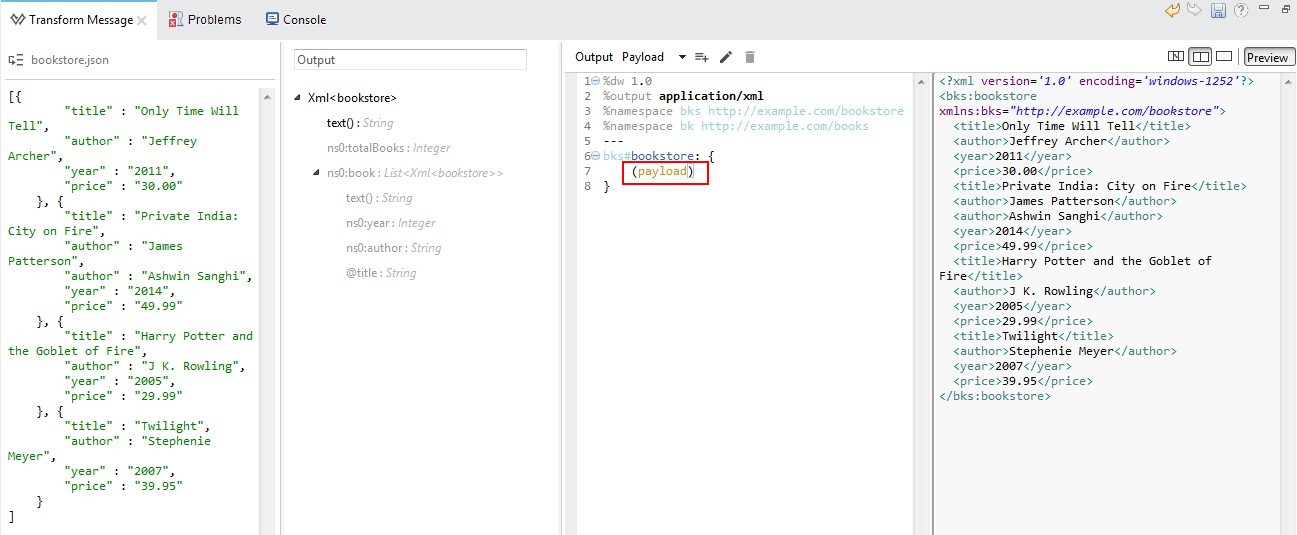Open the help question mark icon

coord(1241,11)
